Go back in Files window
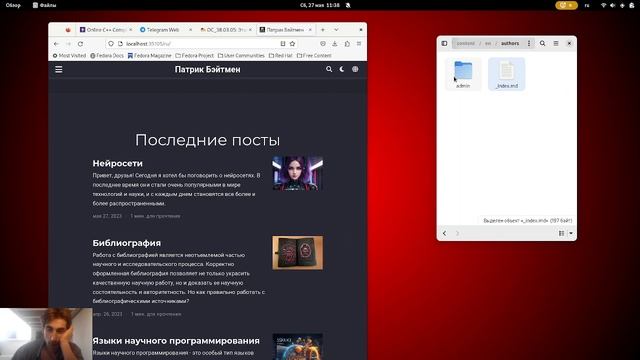Viewport: 640px width, 360px height. pos(444,233)
